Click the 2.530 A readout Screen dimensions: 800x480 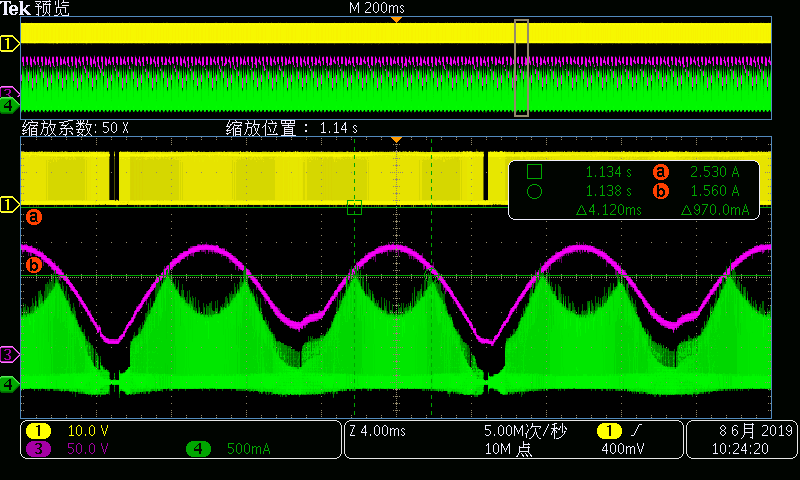[x=714, y=172]
